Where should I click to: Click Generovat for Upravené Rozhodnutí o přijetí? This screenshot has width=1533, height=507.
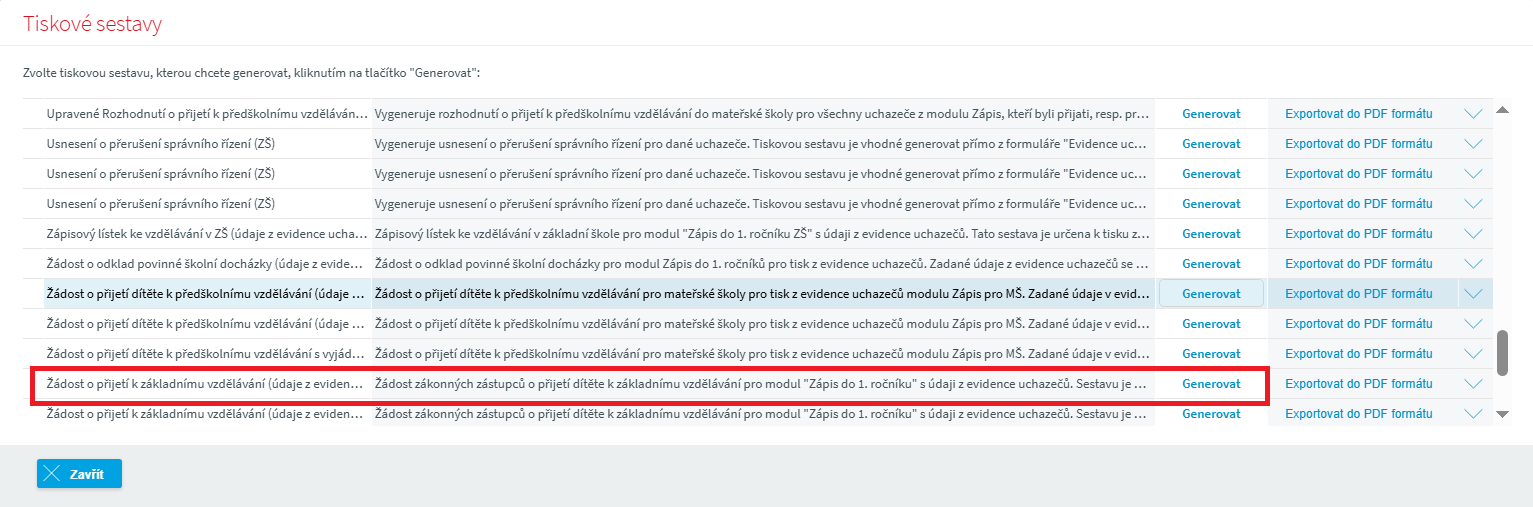click(x=1211, y=114)
